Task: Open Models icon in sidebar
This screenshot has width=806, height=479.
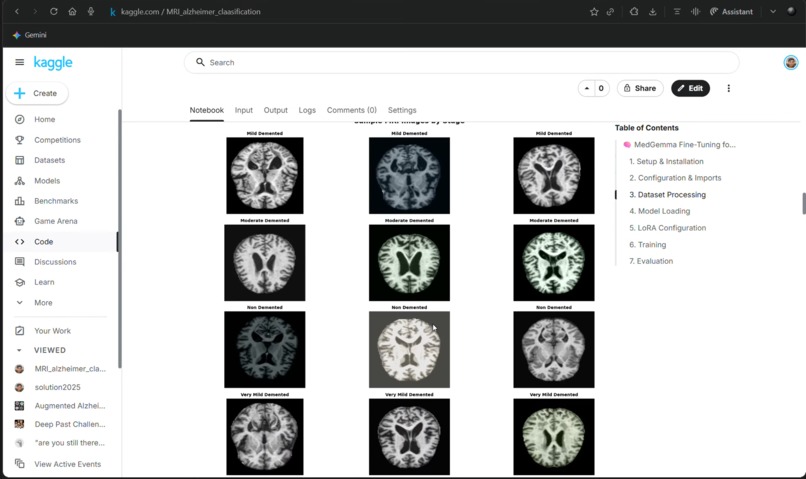Action: pyautogui.click(x=20, y=181)
